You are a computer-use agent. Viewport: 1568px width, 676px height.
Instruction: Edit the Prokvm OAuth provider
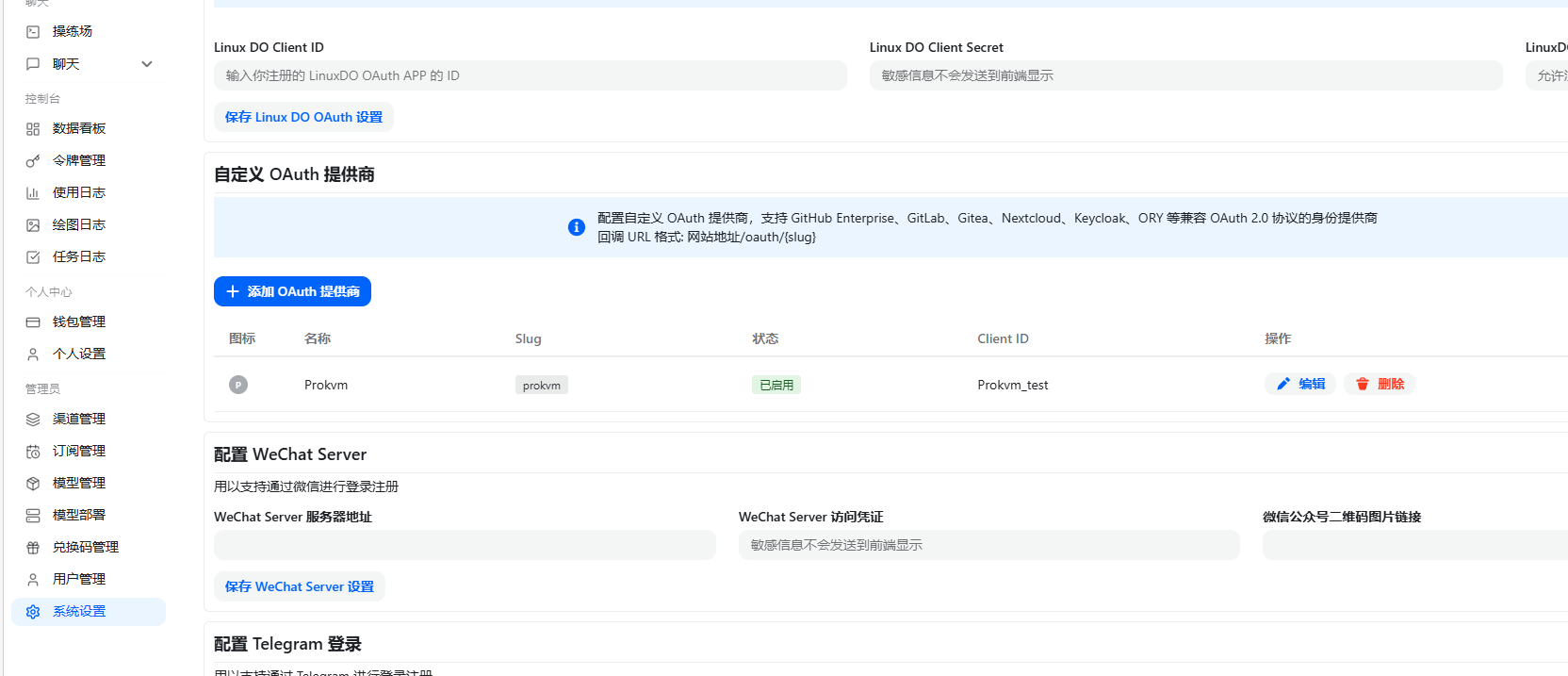tap(1300, 384)
